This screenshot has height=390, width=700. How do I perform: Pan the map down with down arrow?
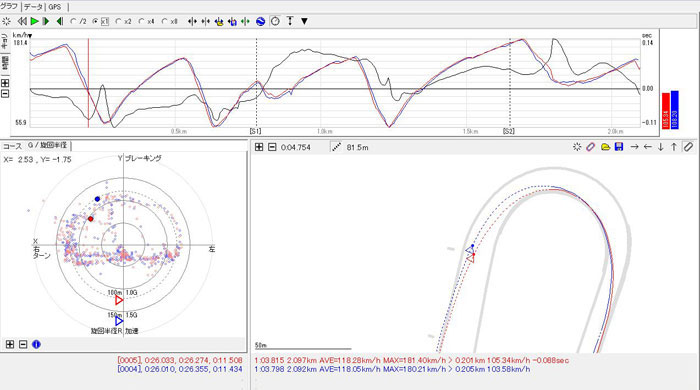661,147
